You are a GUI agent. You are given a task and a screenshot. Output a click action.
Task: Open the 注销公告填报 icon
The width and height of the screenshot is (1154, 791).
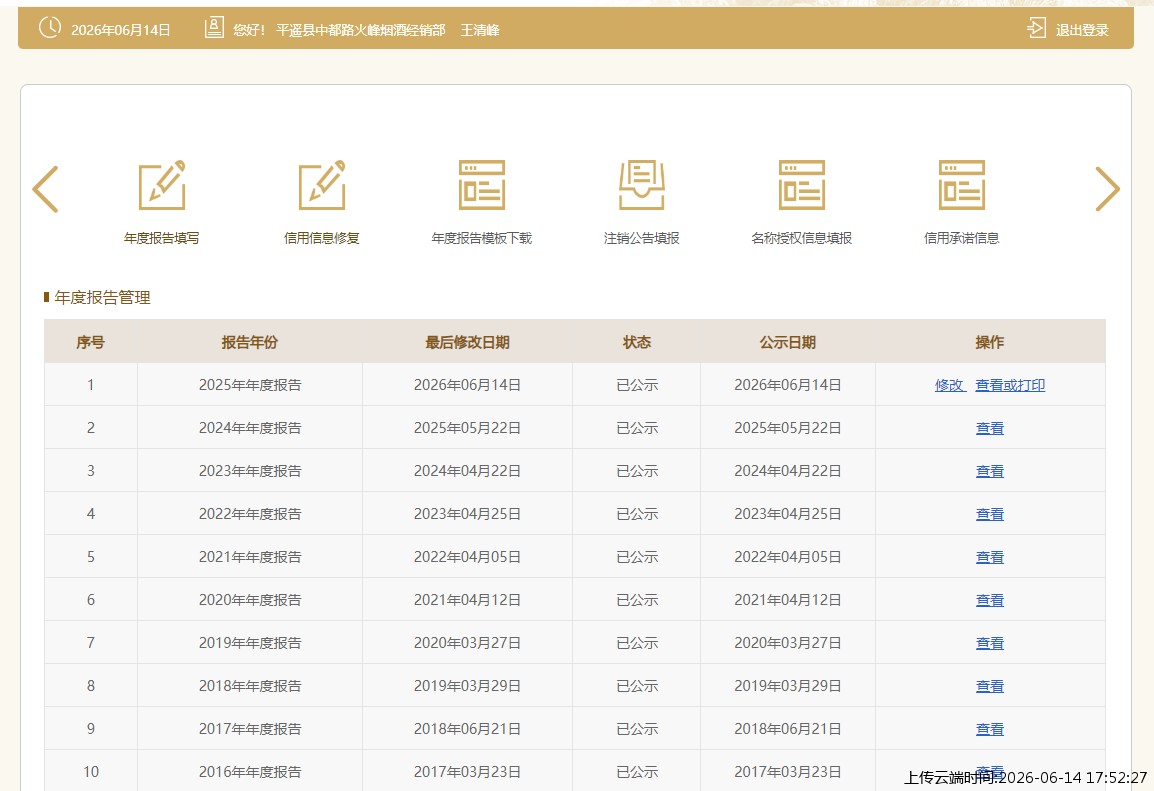[x=642, y=185]
